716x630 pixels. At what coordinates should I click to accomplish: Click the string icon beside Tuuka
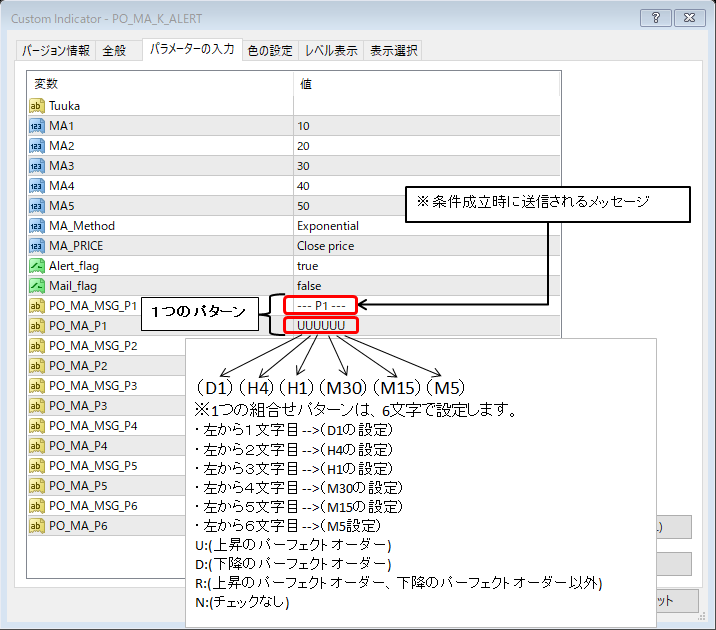(x=37, y=106)
